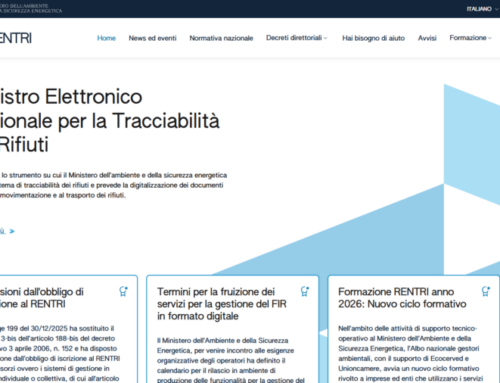Viewport: 500px width, 383px height.
Task: Expand the Decreti direttoriali menu
Action: [x=297, y=38]
